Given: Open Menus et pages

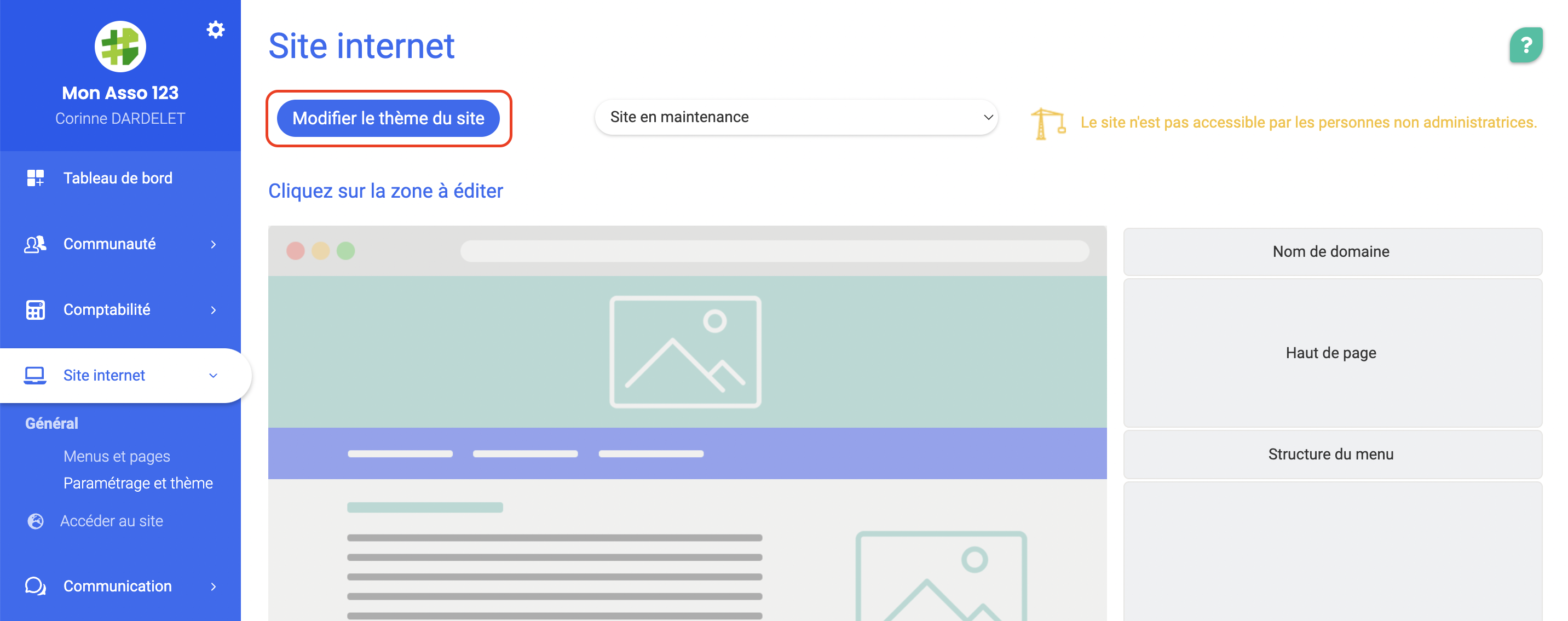Looking at the screenshot, I should (117, 456).
